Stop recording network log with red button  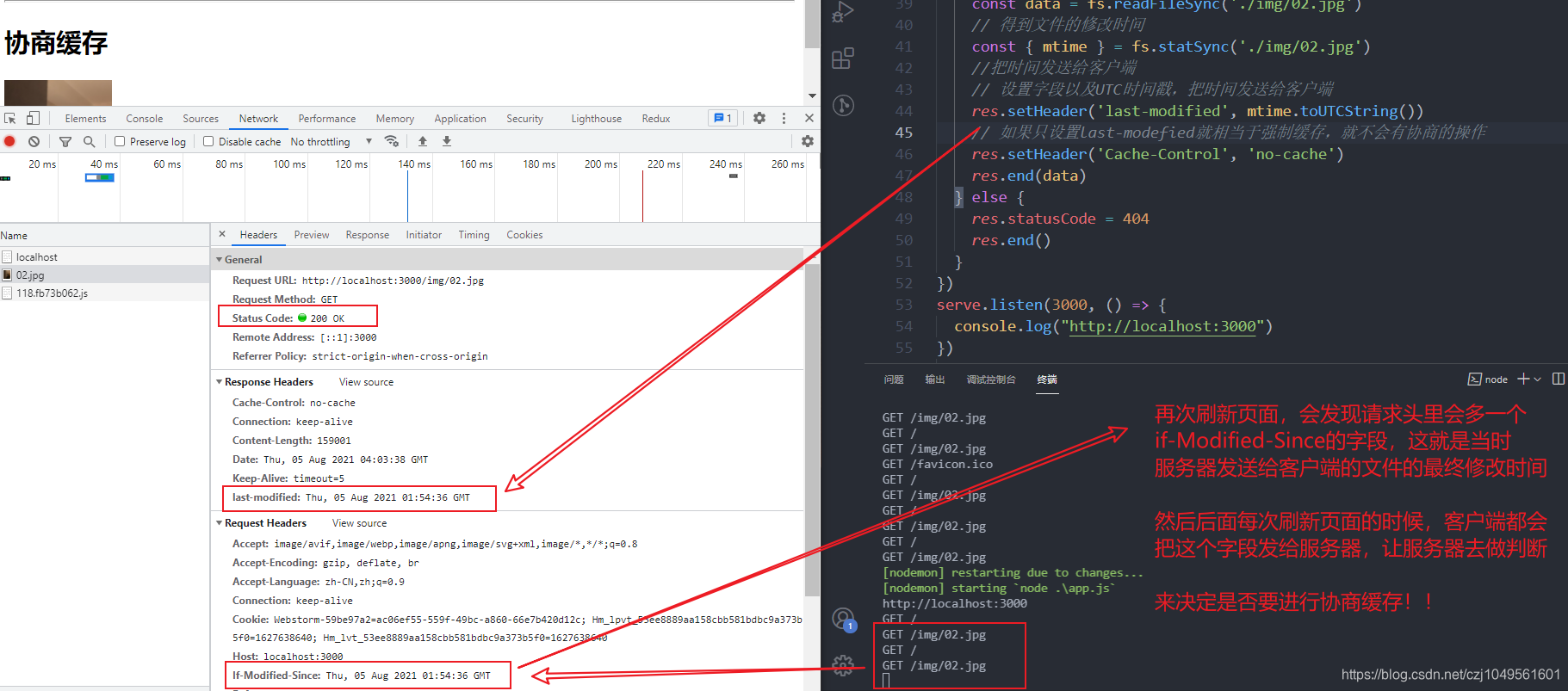coord(10,141)
